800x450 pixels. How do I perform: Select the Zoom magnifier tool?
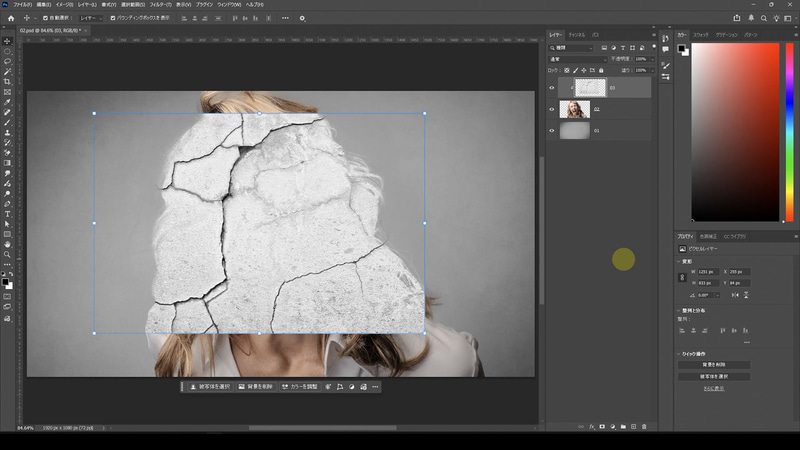click(x=7, y=254)
